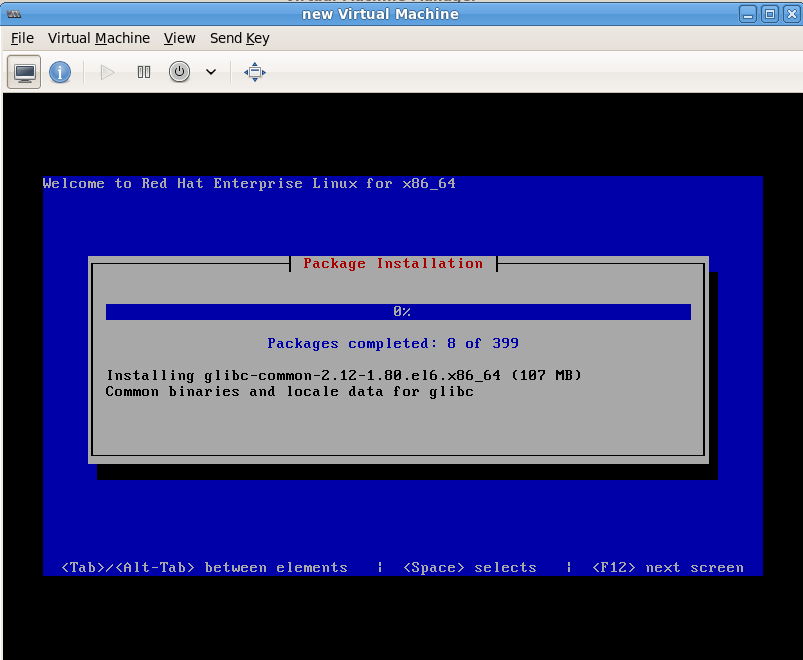This screenshot has width=803, height=660.
Task: Show the graphical console view
Action: (24, 72)
